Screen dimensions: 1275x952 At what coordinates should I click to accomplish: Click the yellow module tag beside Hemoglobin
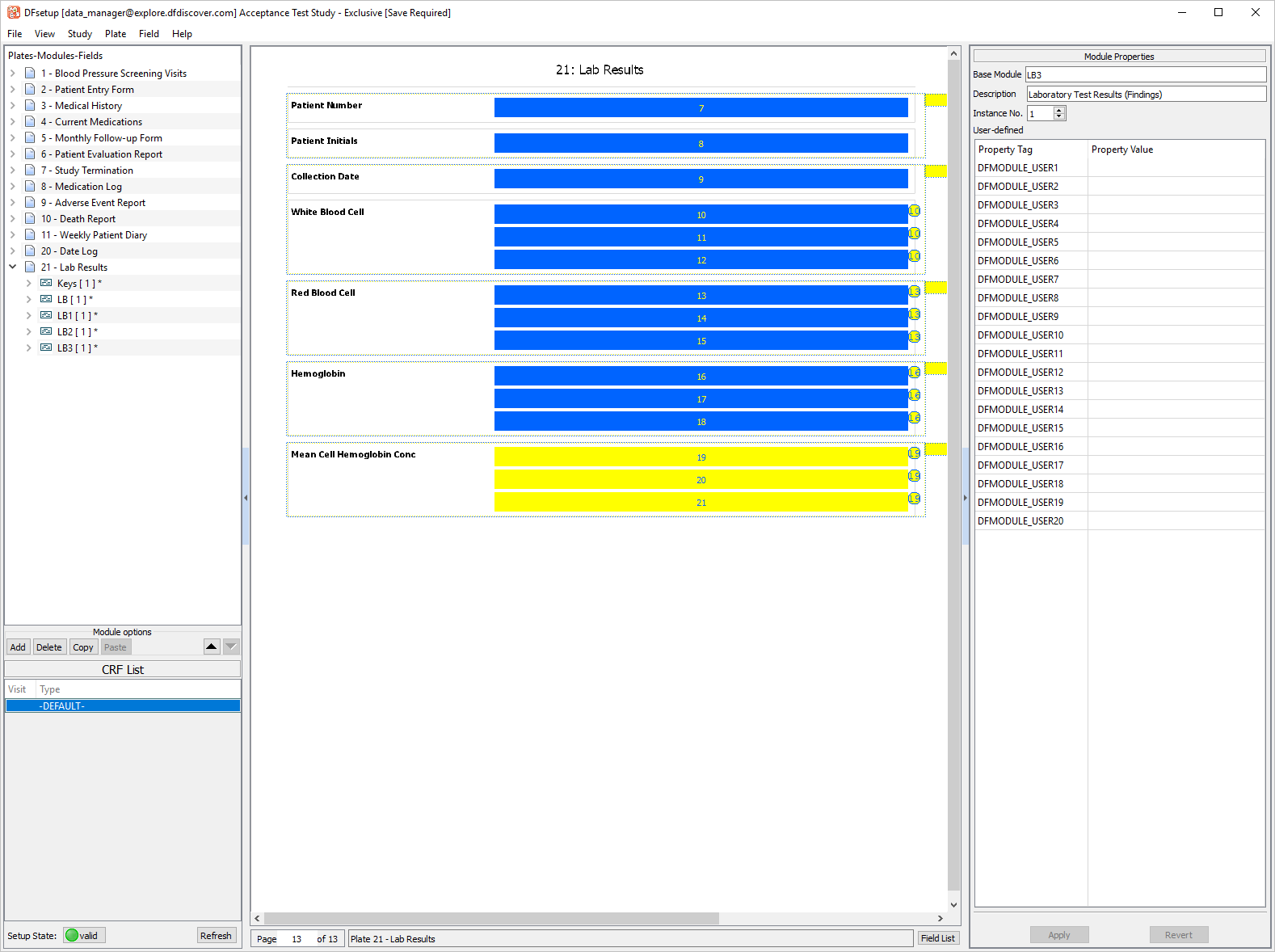coord(935,369)
